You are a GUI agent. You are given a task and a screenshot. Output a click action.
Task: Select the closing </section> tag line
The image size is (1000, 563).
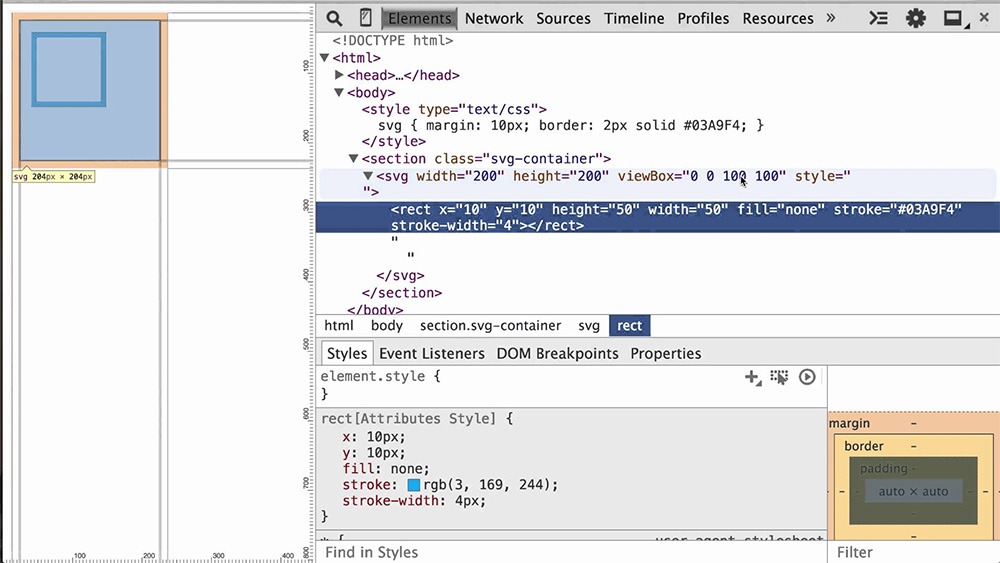pos(402,293)
